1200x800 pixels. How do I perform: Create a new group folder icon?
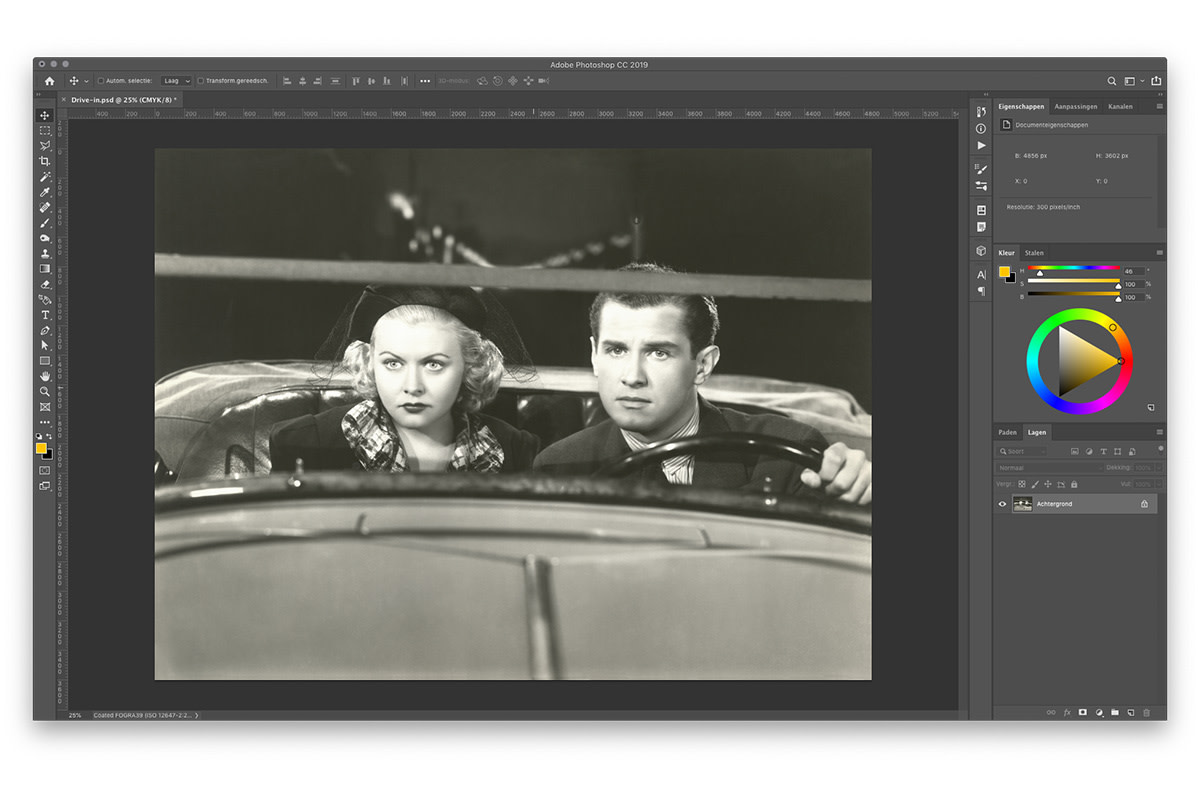[x=1115, y=712]
